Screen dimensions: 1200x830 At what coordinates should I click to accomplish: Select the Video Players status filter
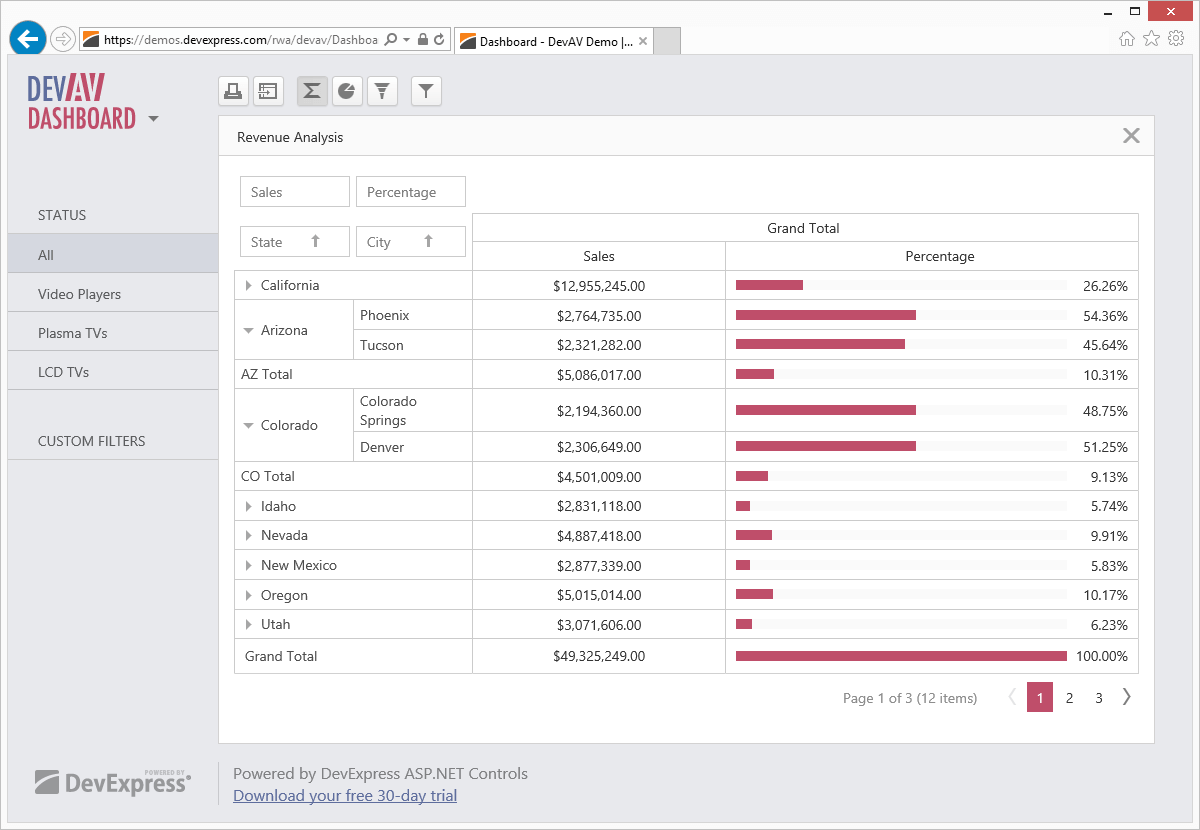click(79, 294)
